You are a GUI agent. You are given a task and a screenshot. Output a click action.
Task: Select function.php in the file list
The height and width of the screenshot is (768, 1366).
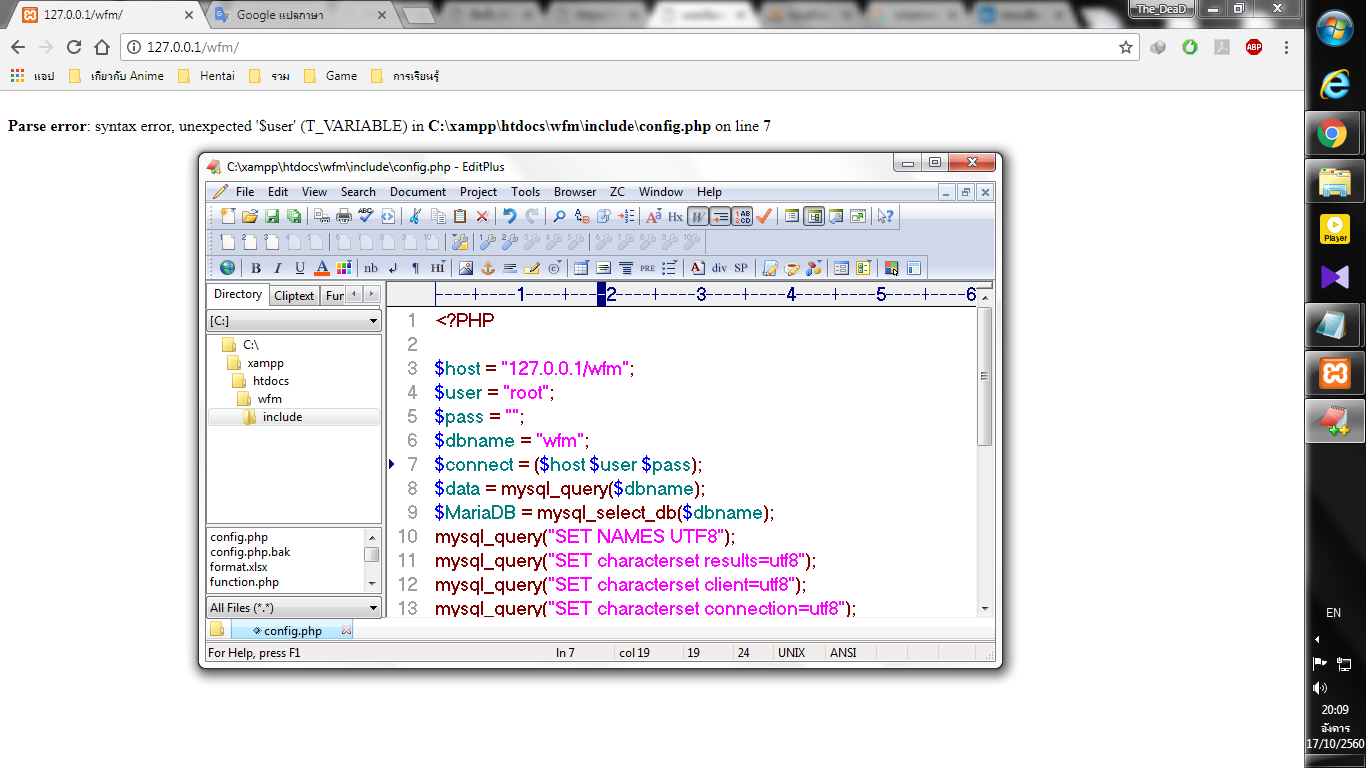coord(244,582)
